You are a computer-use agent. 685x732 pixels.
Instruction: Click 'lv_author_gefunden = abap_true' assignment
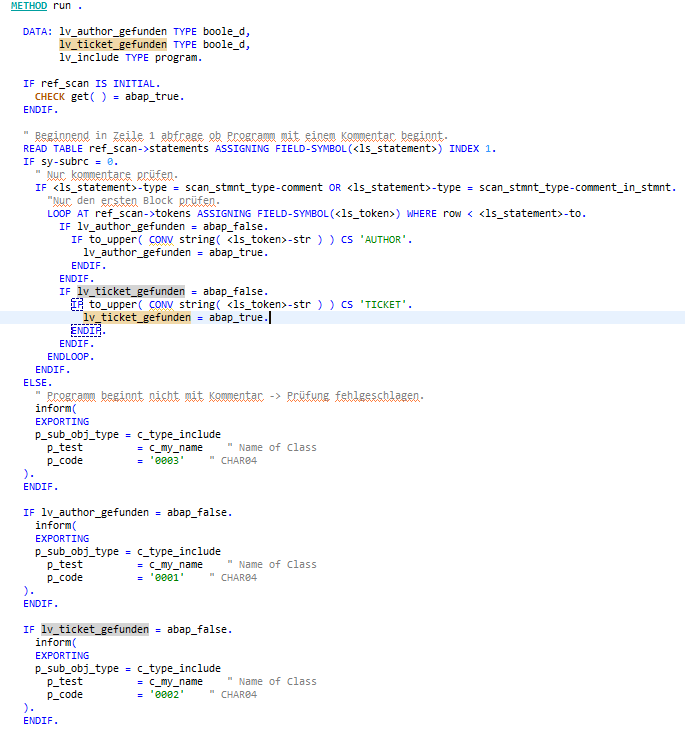point(173,253)
